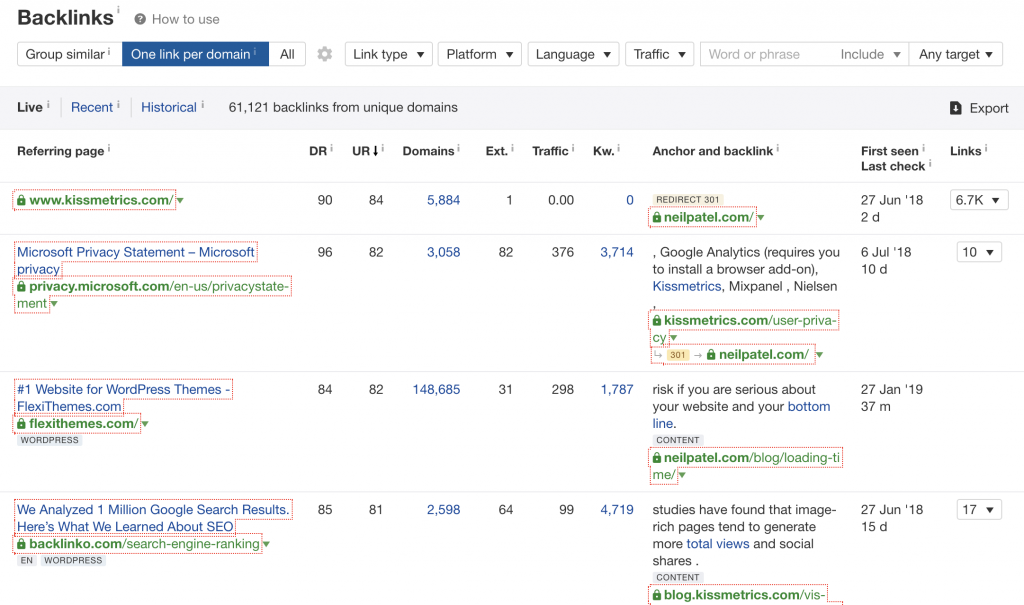Click the green arrow after www.kissmetrics.com URL
The image size is (1024, 605).
(x=180, y=201)
